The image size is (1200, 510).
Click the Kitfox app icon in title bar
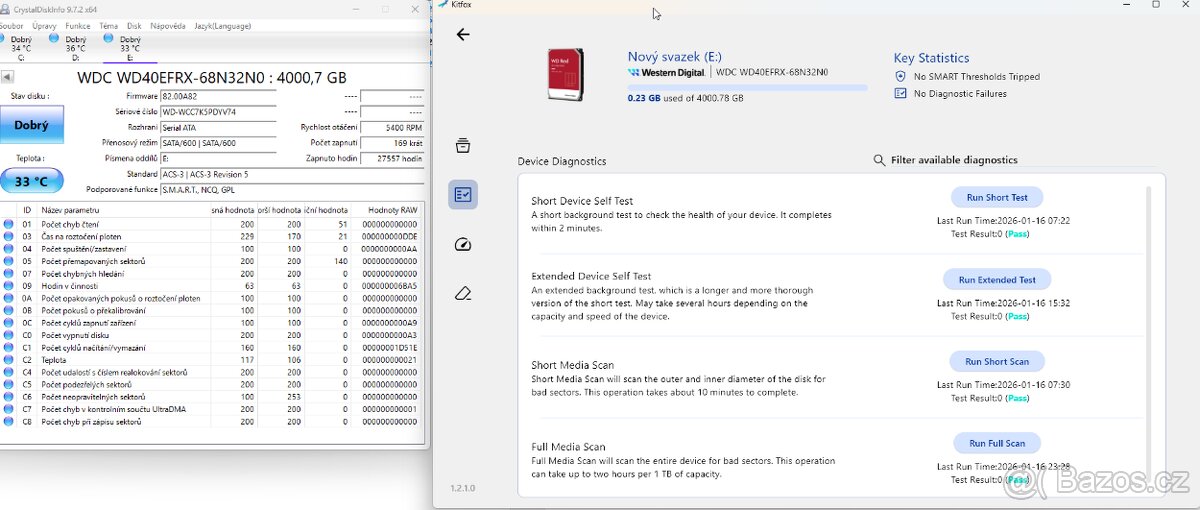tap(442, 4)
